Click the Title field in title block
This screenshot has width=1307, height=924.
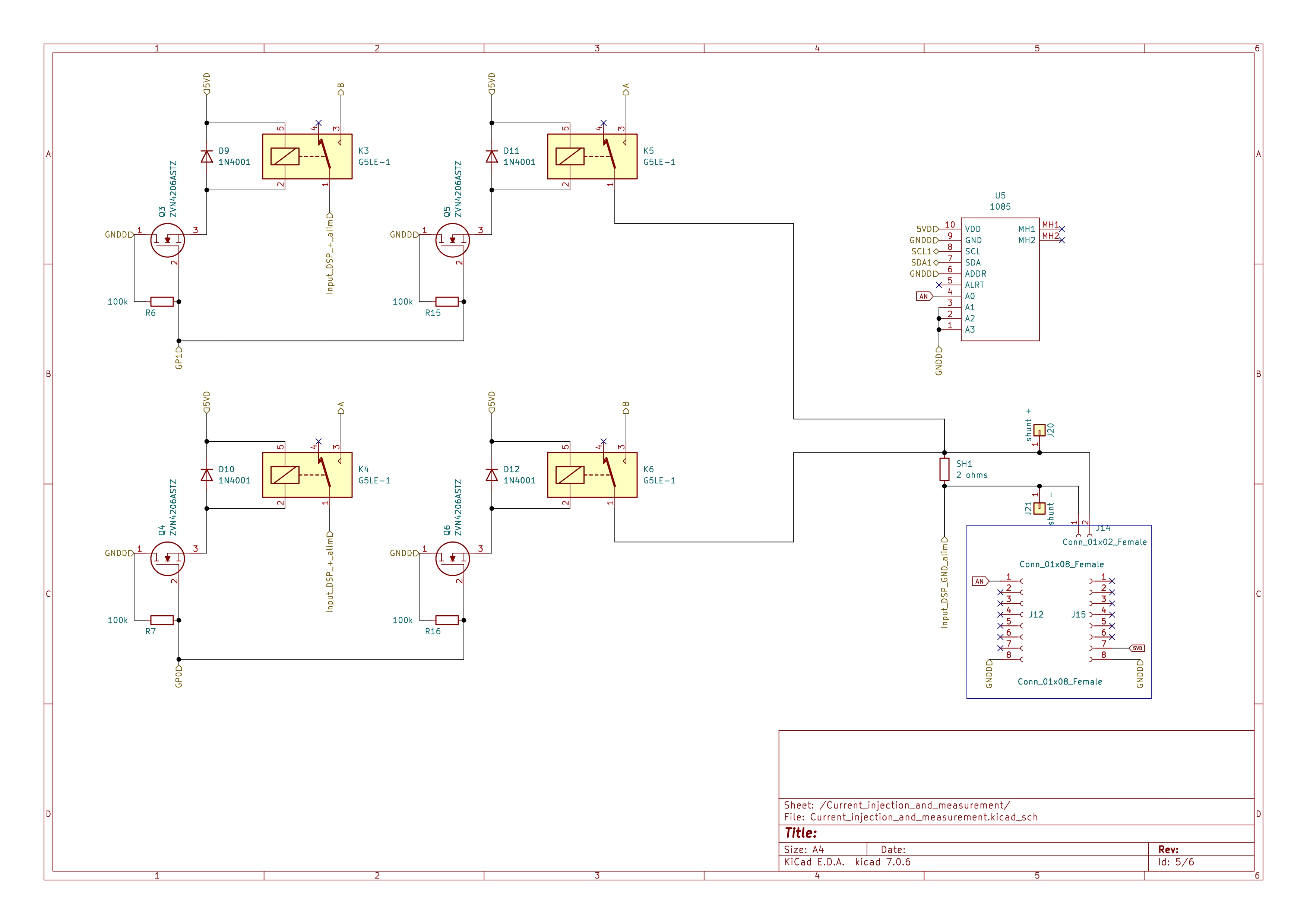[x=801, y=833]
